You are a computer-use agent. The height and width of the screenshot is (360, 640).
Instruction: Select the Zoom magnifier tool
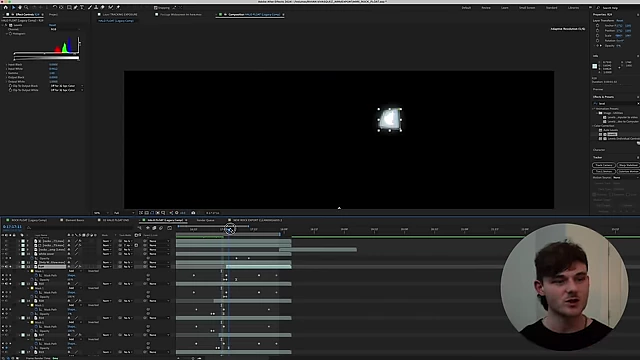tap(26, 7)
